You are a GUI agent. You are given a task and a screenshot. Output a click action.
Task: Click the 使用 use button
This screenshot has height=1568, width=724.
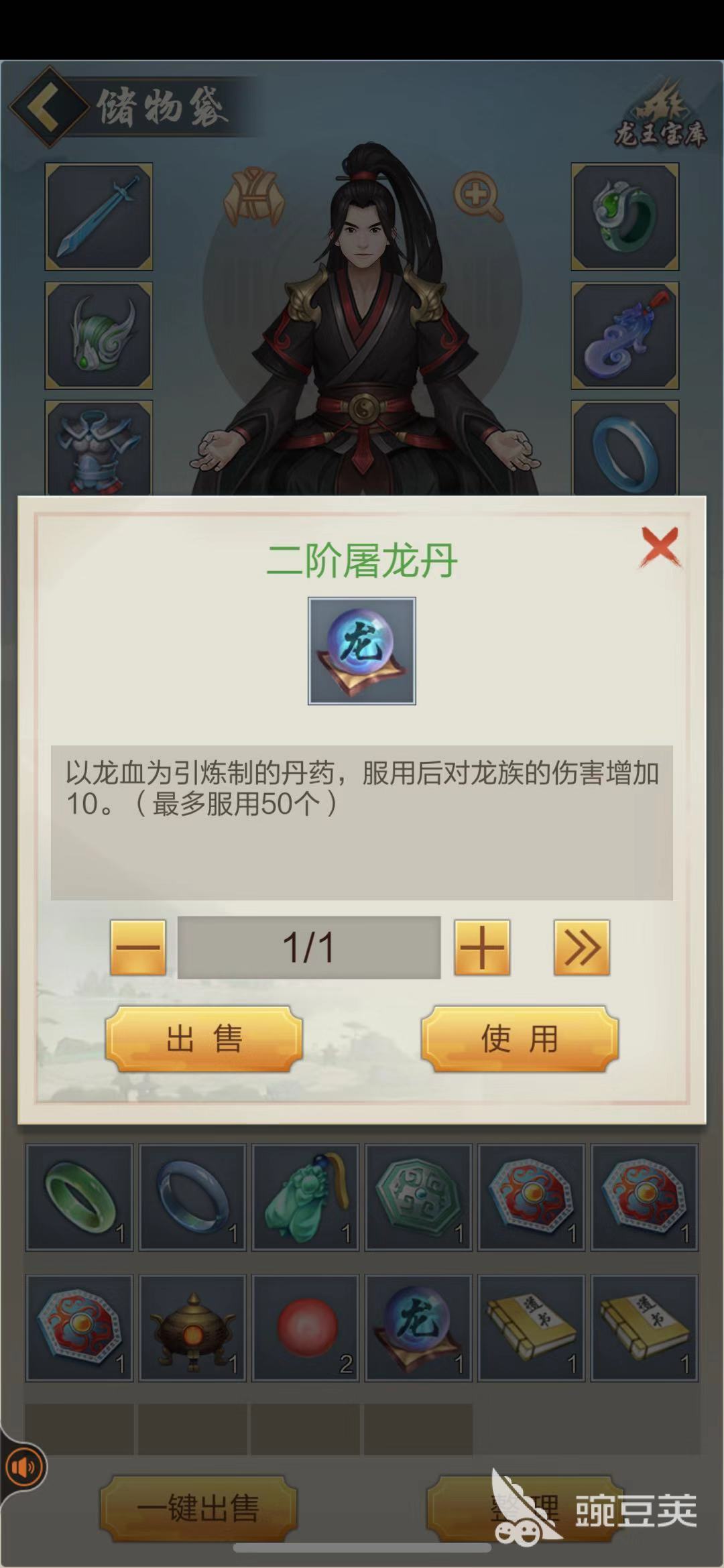tap(520, 1038)
